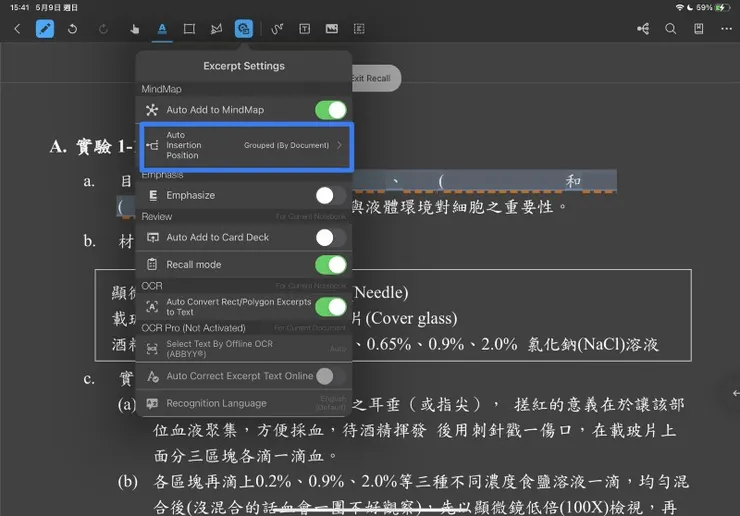The width and height of the screenshot is (740, 516).
Task: Click the highlighted recall bar with 和
Action: [x=485, y=181]
